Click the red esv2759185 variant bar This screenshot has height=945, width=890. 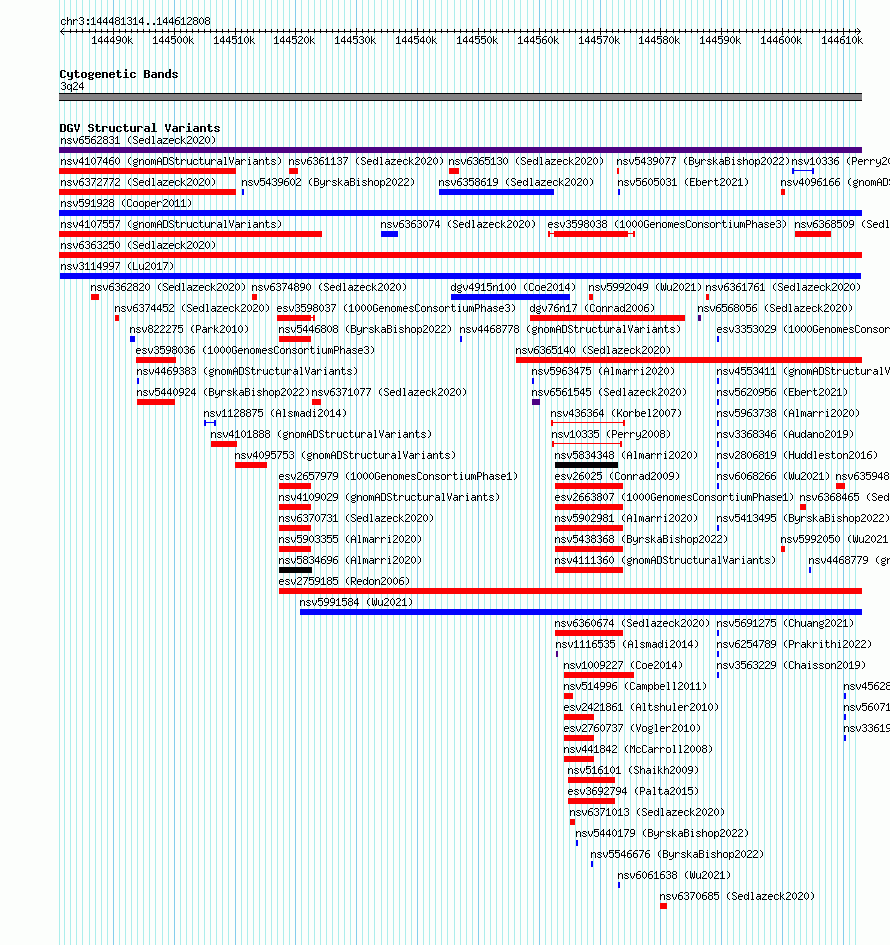(570, 591)
